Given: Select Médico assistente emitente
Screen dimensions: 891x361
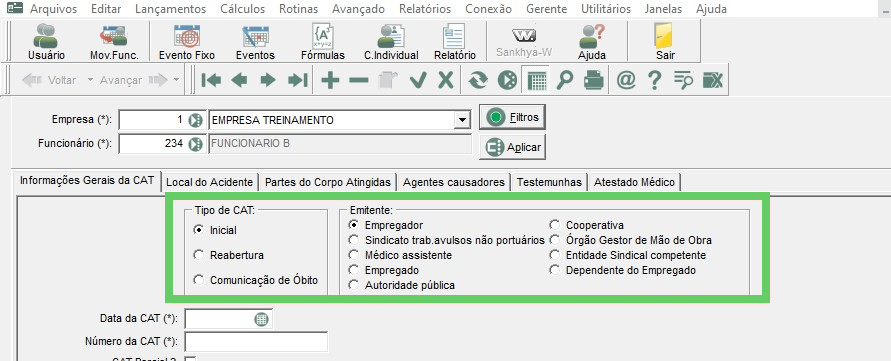Looking at the screenshot, I should (400, 255).
